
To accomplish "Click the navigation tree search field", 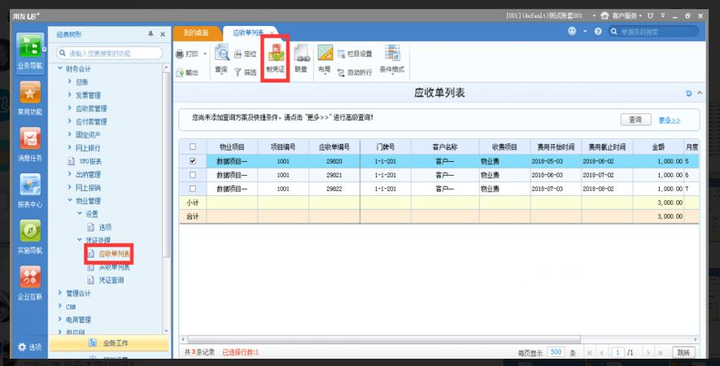I will click(x=109, y=53).
